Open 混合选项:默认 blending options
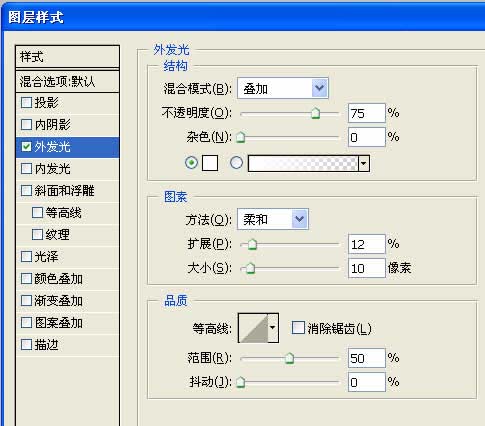The height and width of the screenshot is (426, 485). coord(67,81)
